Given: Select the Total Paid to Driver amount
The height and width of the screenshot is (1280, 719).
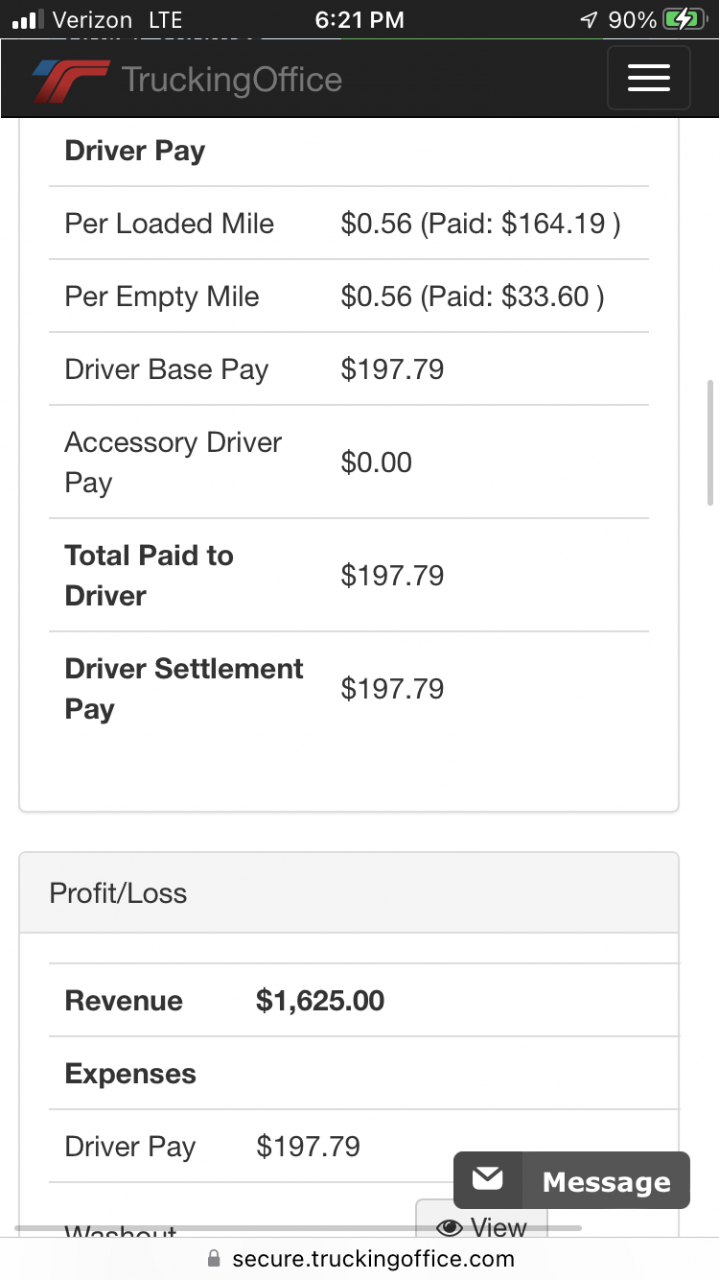Looking at the screenshot, I should [x=392, y=575].
